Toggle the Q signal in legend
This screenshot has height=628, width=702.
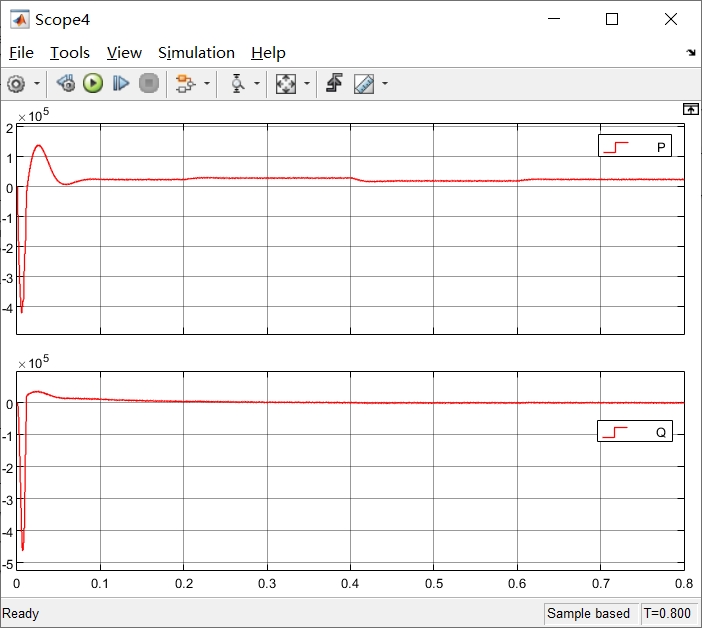[635, 431]
